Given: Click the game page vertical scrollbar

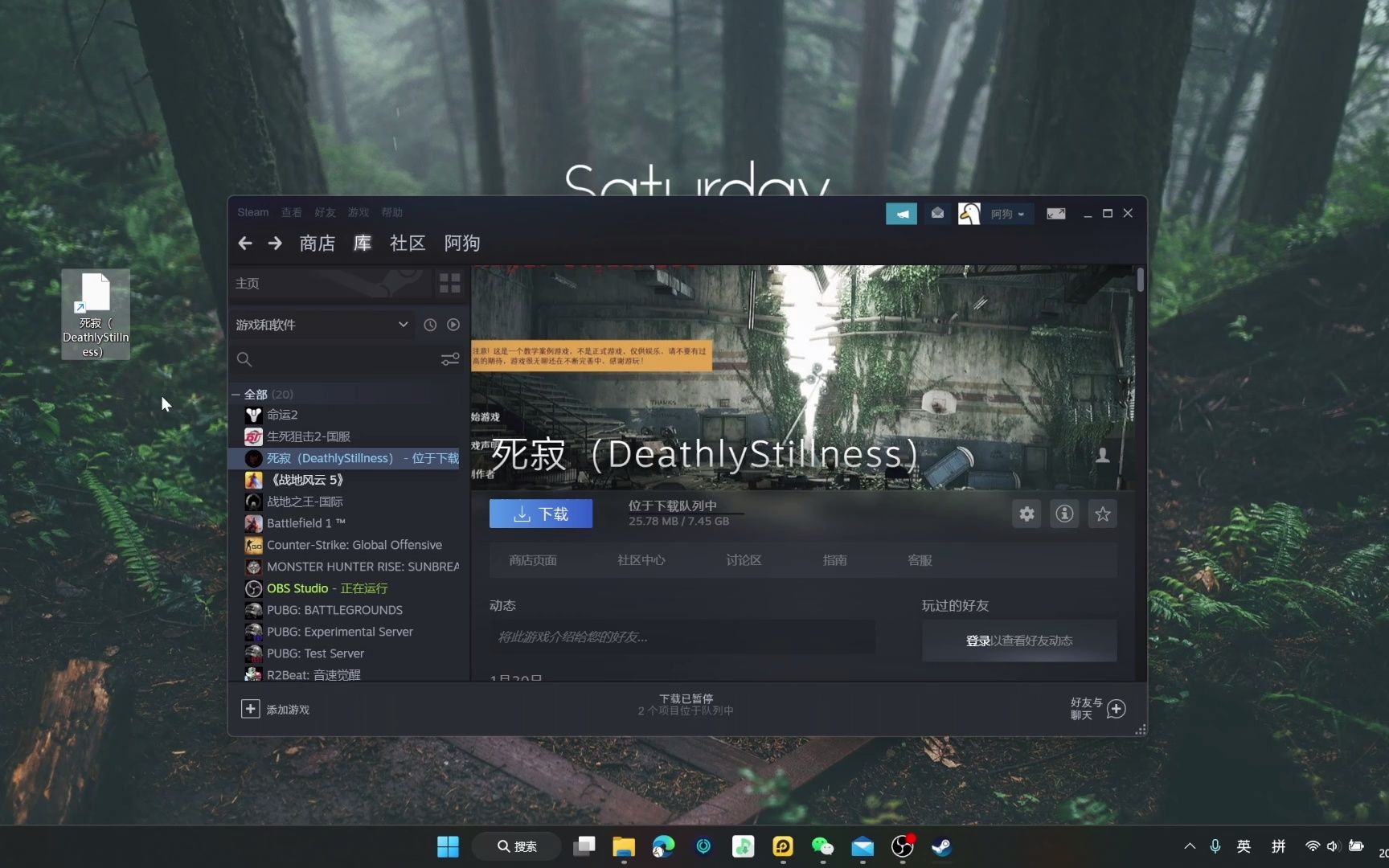Looking at the screenshot, I should tap(1141, 280).
